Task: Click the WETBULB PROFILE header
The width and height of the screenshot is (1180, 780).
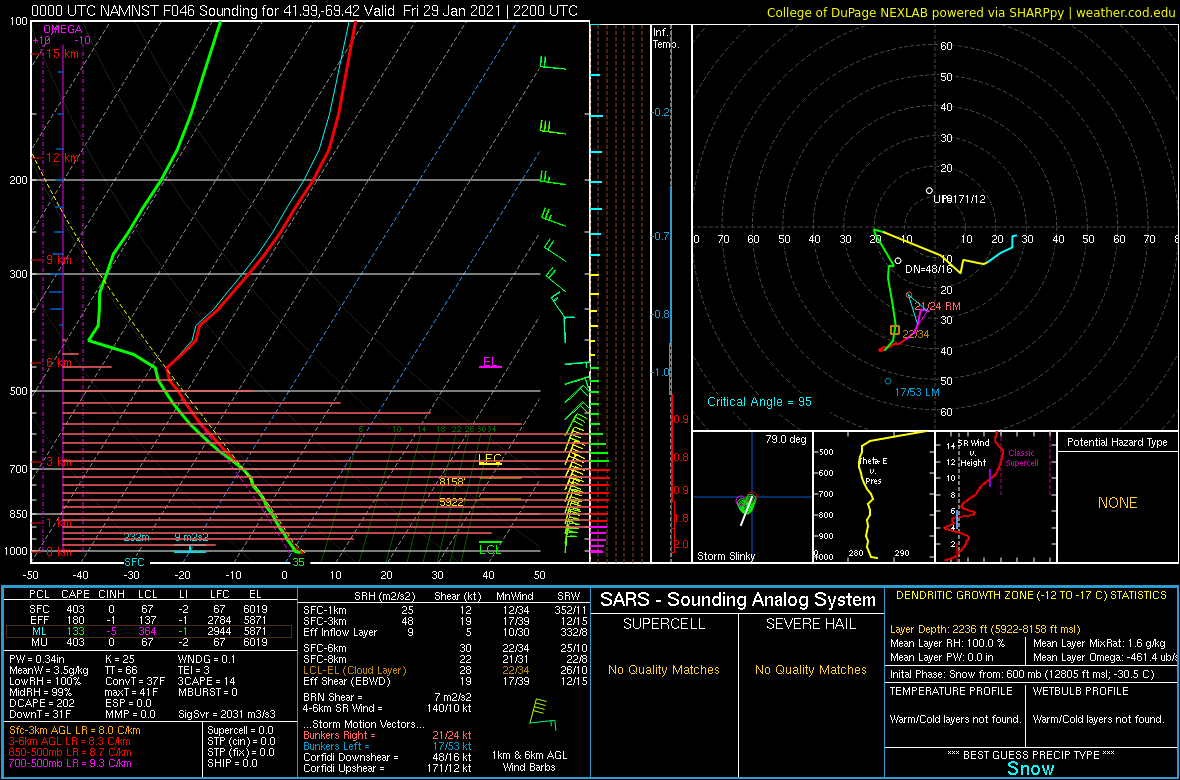Action: [x=1081, y=691]
